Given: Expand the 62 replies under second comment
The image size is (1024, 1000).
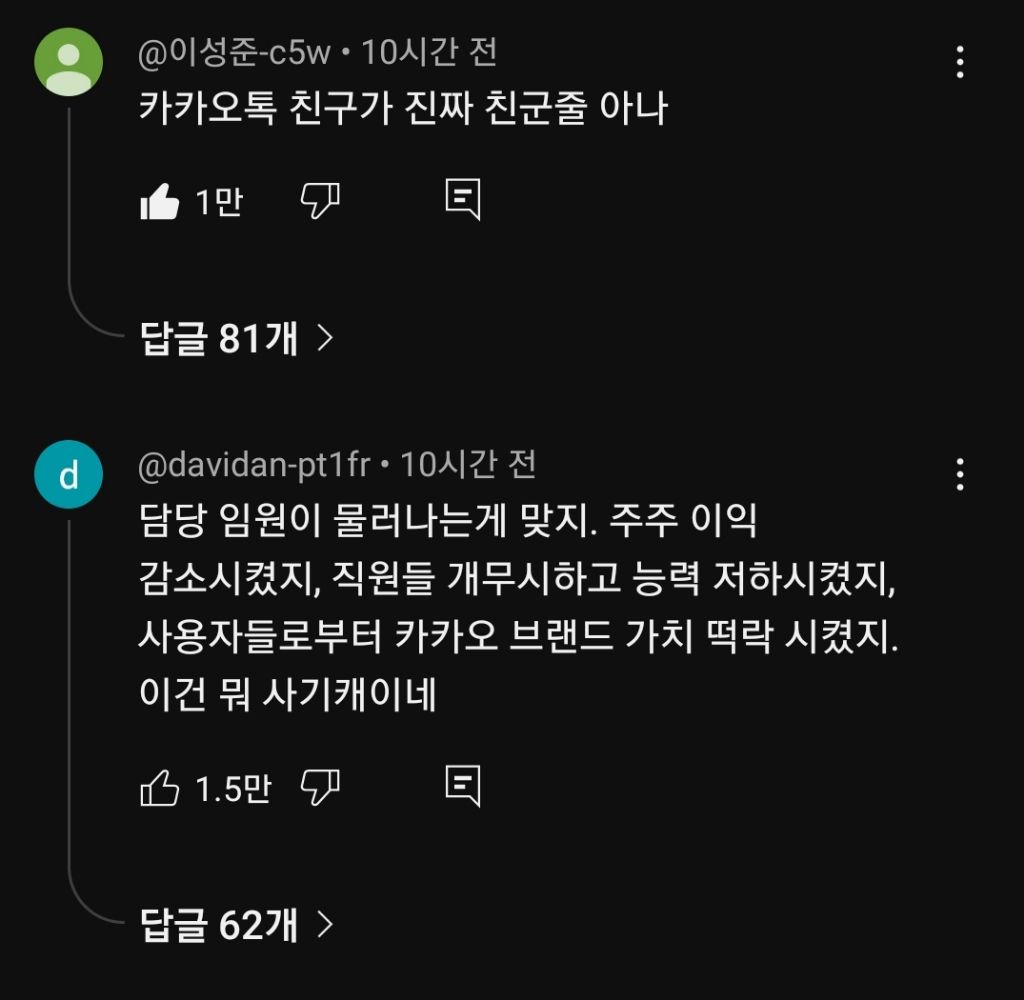Looking at the screenshot, I should click(x=218, y=927).
